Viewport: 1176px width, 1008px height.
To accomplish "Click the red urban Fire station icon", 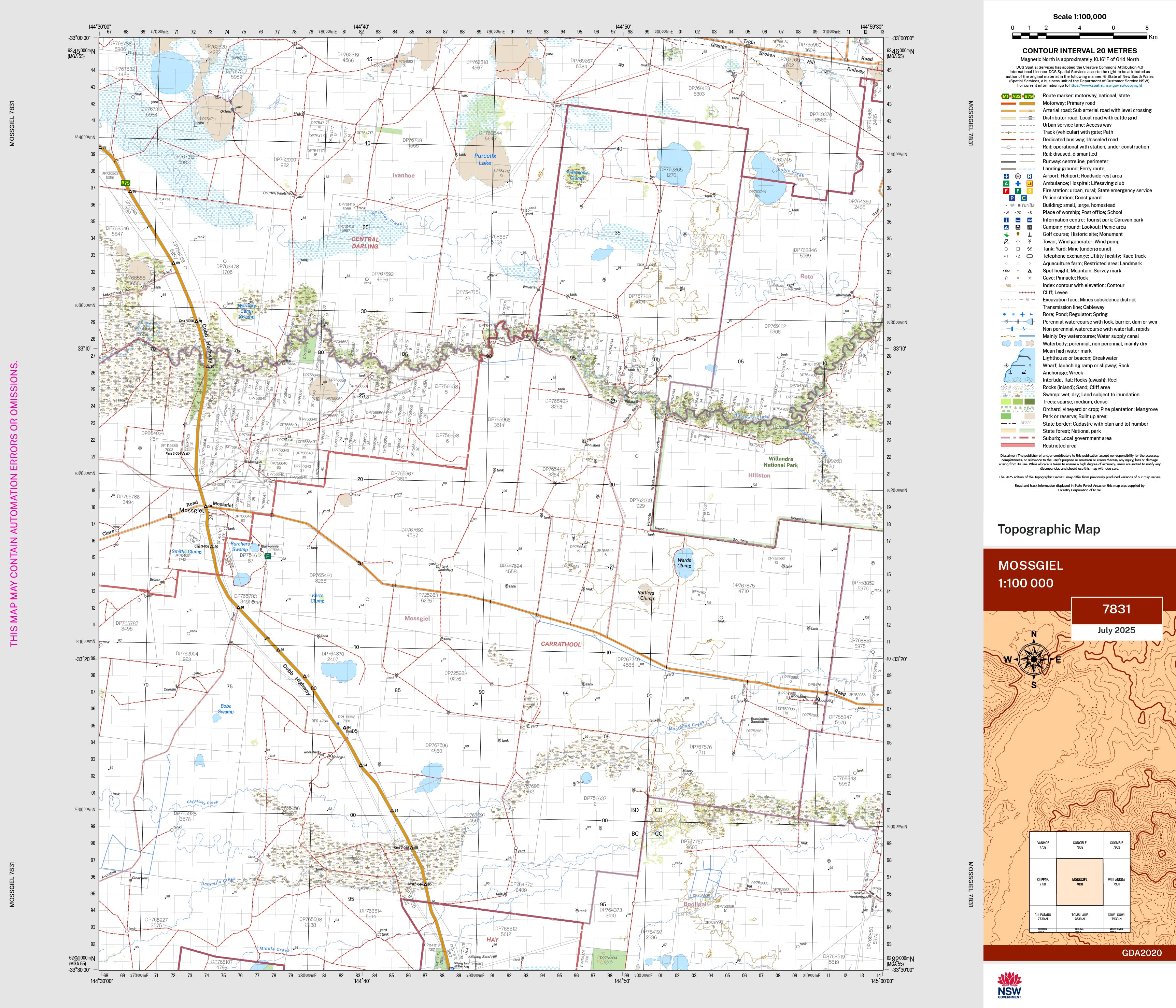I will 1006,191.
